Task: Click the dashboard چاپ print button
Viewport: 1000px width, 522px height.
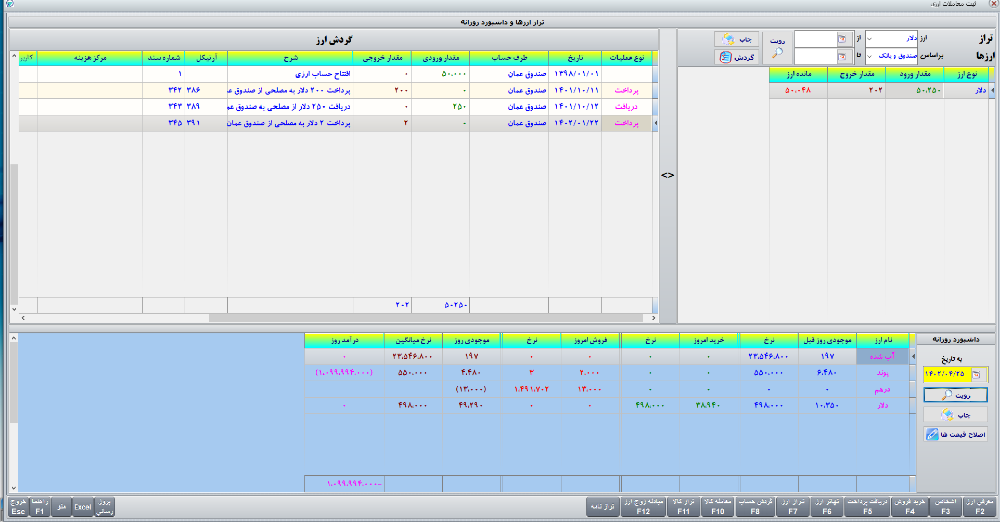Action: (955, 415)
